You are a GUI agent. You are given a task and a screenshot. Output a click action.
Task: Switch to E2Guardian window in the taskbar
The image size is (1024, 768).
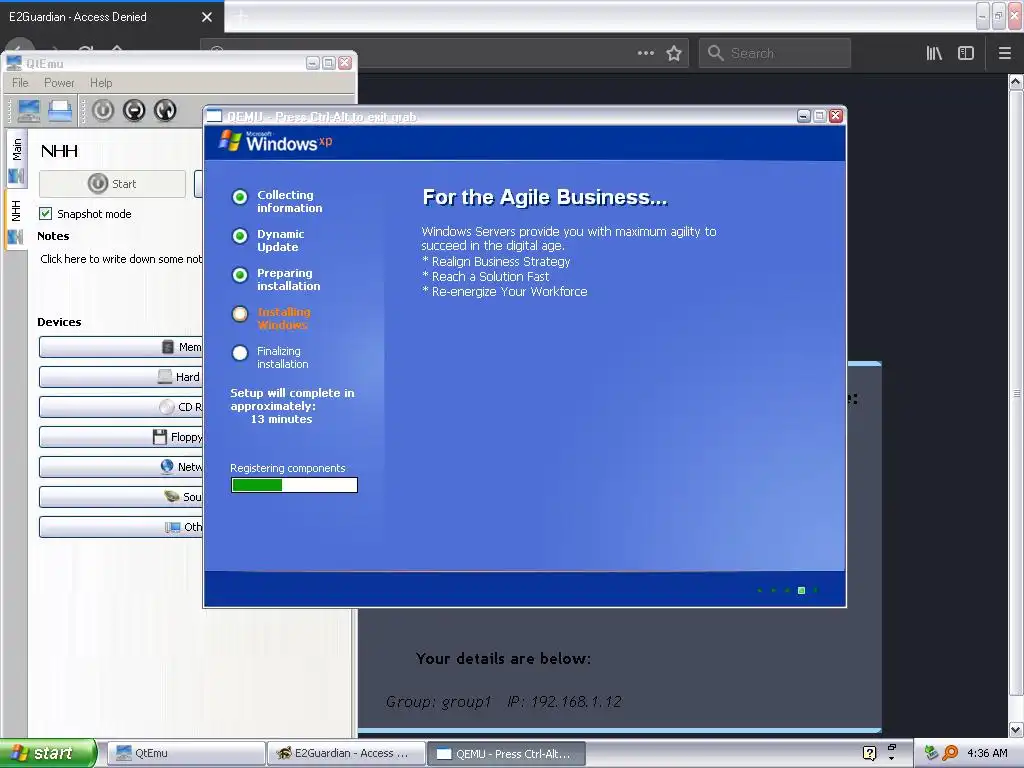tap(346, 753)
